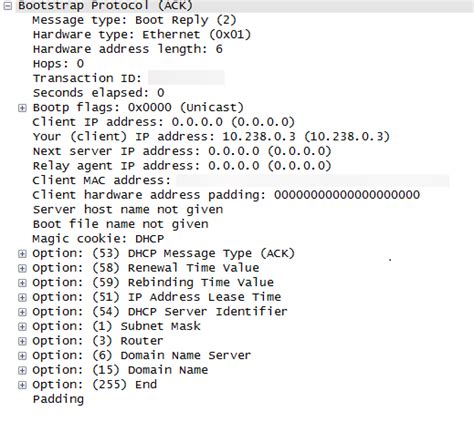Viewport: 474px width, 422px height.
Task: Expand Option (255) End
Action: pyautogui.click(x=22, y=385)
